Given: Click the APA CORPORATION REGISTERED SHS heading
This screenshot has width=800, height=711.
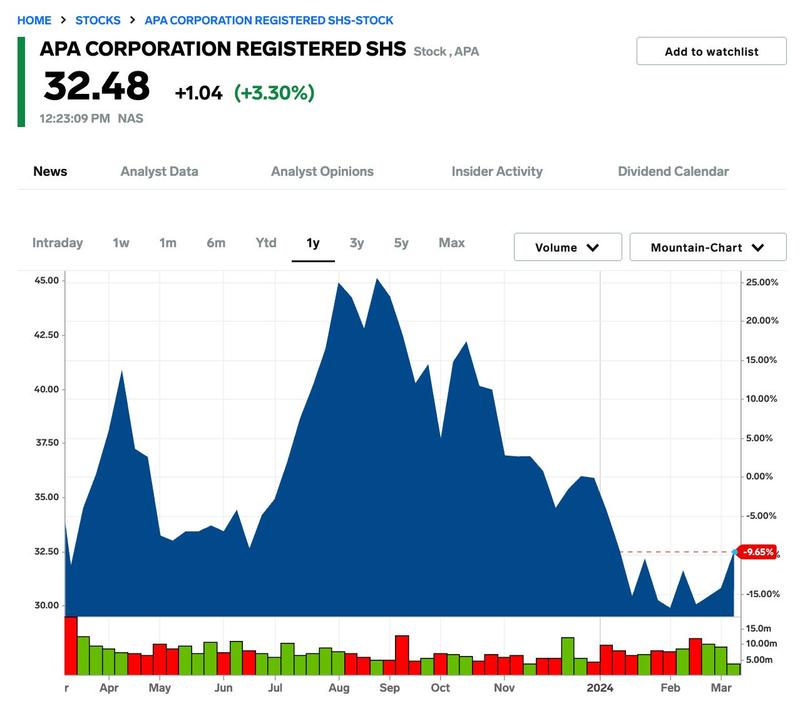Looking at the screenshot, I should (223, 49).
